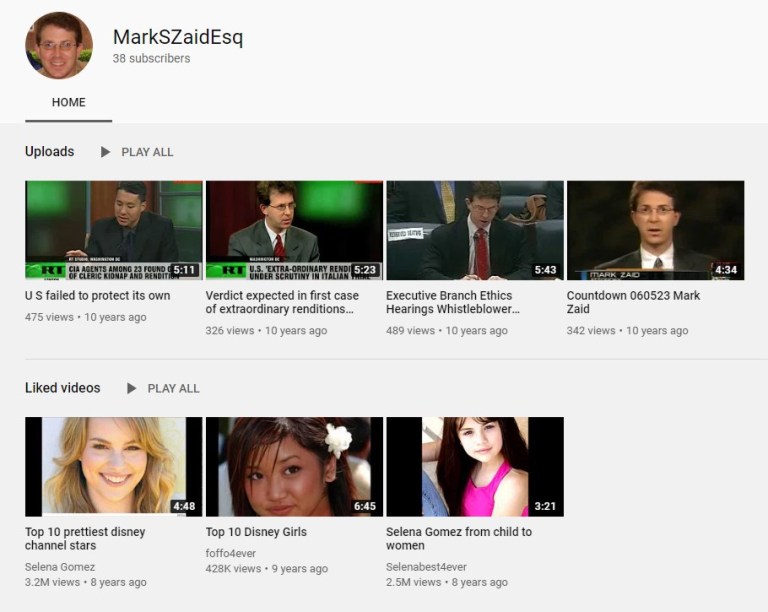Play all Liked videos
768x612 pixels.
(163, 388)
